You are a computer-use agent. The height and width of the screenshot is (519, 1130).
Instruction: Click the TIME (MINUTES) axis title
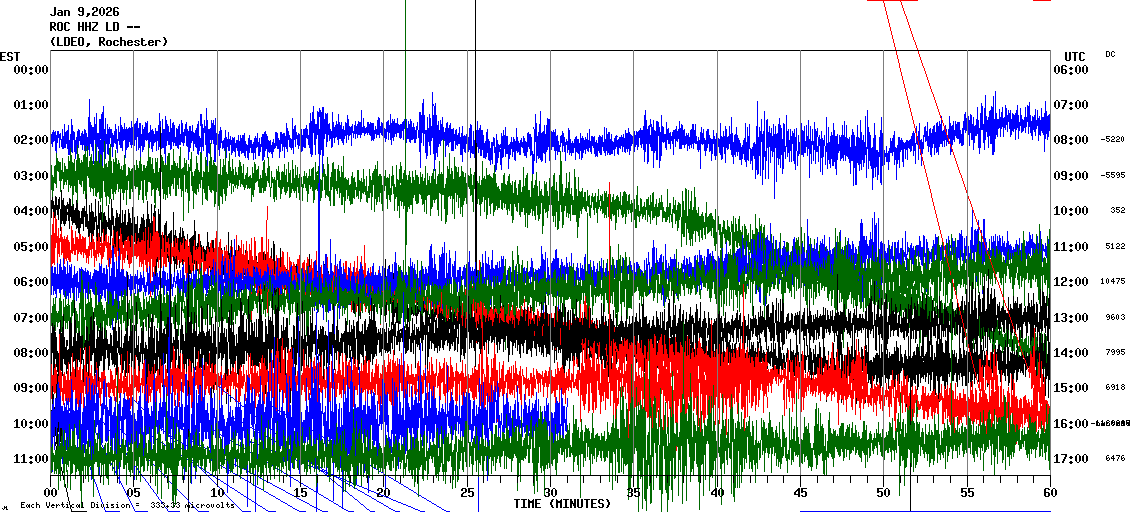(x=562, y=504)
